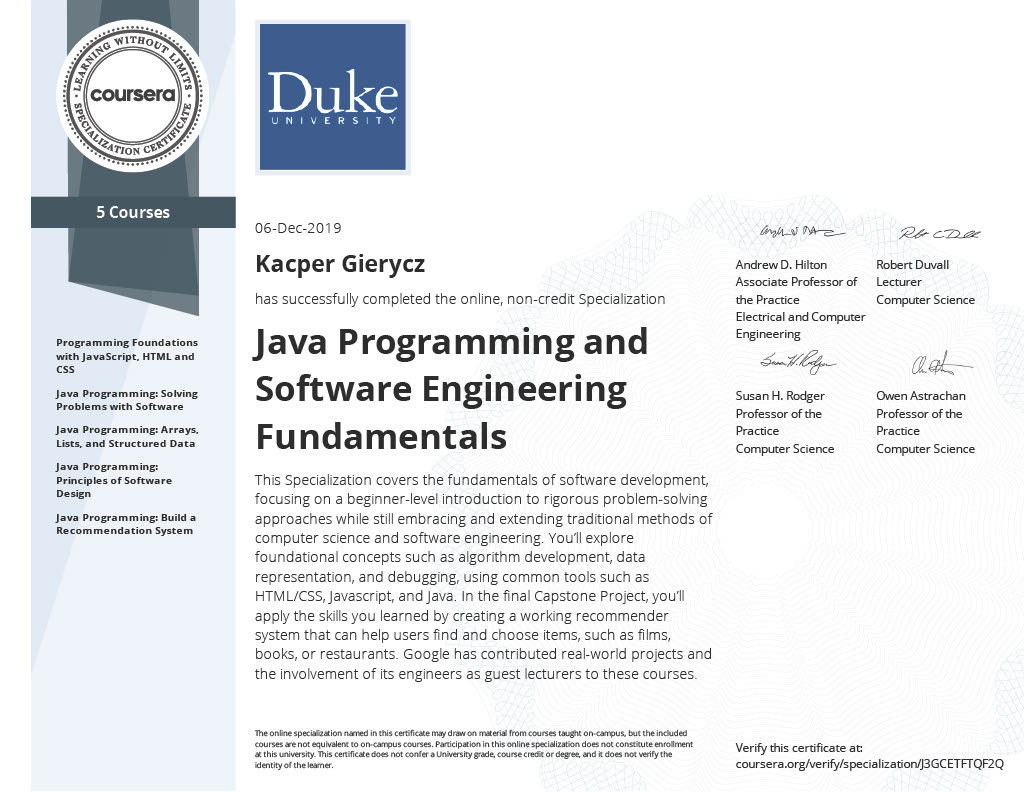Click course 'Java Programming: Build a Recommendation System'
This screenshot has width=1024, height=792.
[125, 524]
